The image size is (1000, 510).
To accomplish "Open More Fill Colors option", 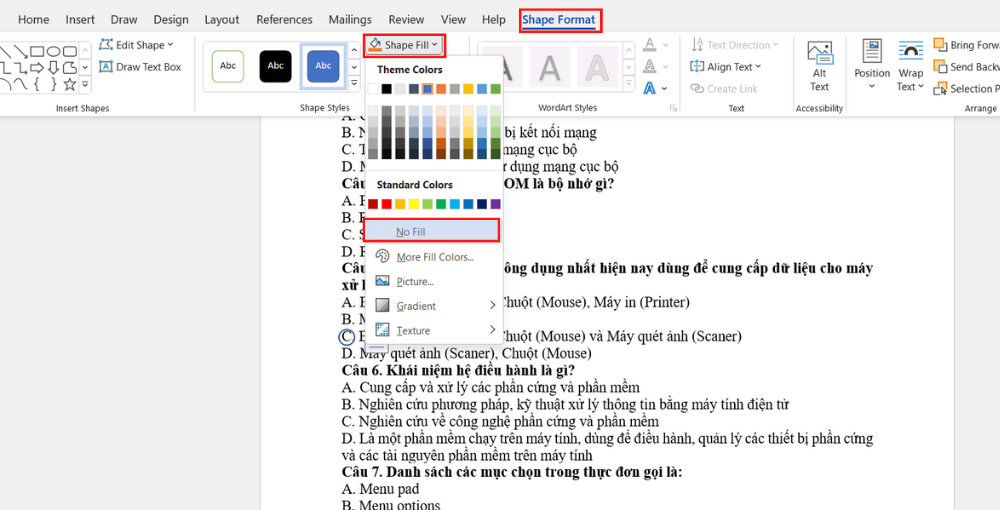I will (435, 257).
